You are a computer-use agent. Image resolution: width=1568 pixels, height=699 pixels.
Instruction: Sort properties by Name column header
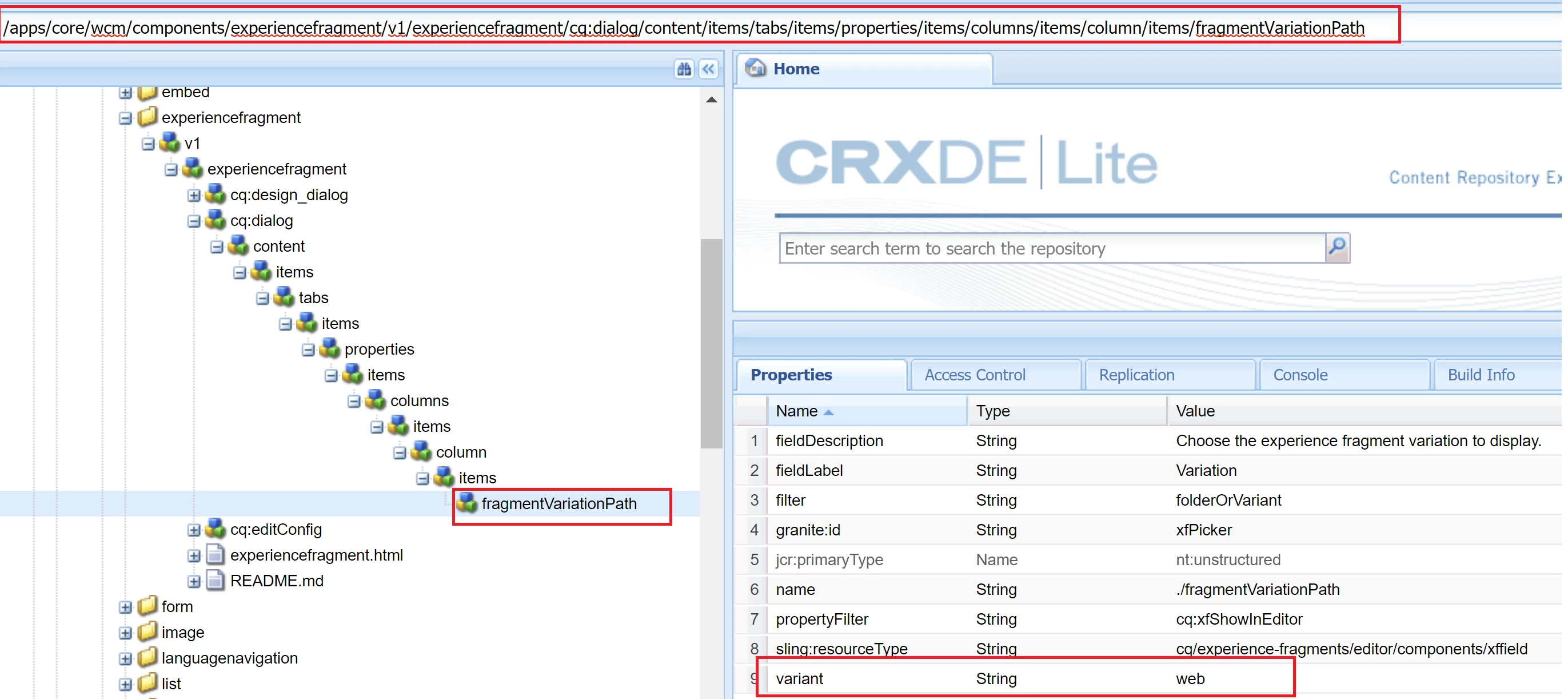(796, 411)
